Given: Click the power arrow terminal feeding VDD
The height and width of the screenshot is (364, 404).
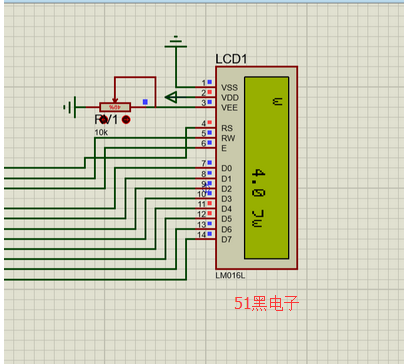Looking at the screenshot, I should pos(171,97).
